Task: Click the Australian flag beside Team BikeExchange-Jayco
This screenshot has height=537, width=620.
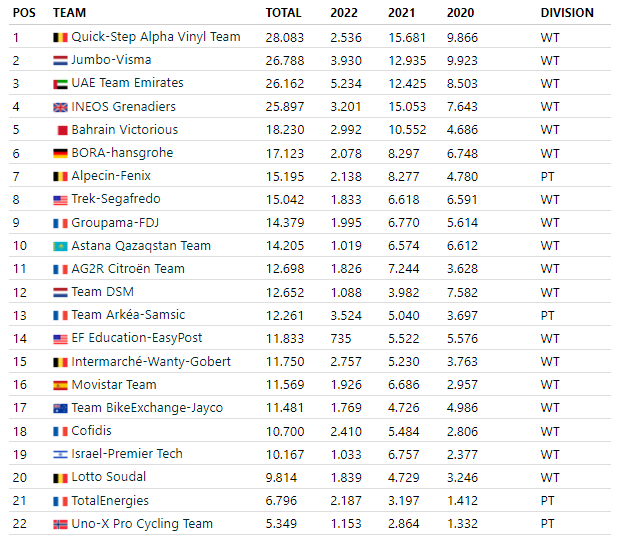Action: tap(60, 408)
